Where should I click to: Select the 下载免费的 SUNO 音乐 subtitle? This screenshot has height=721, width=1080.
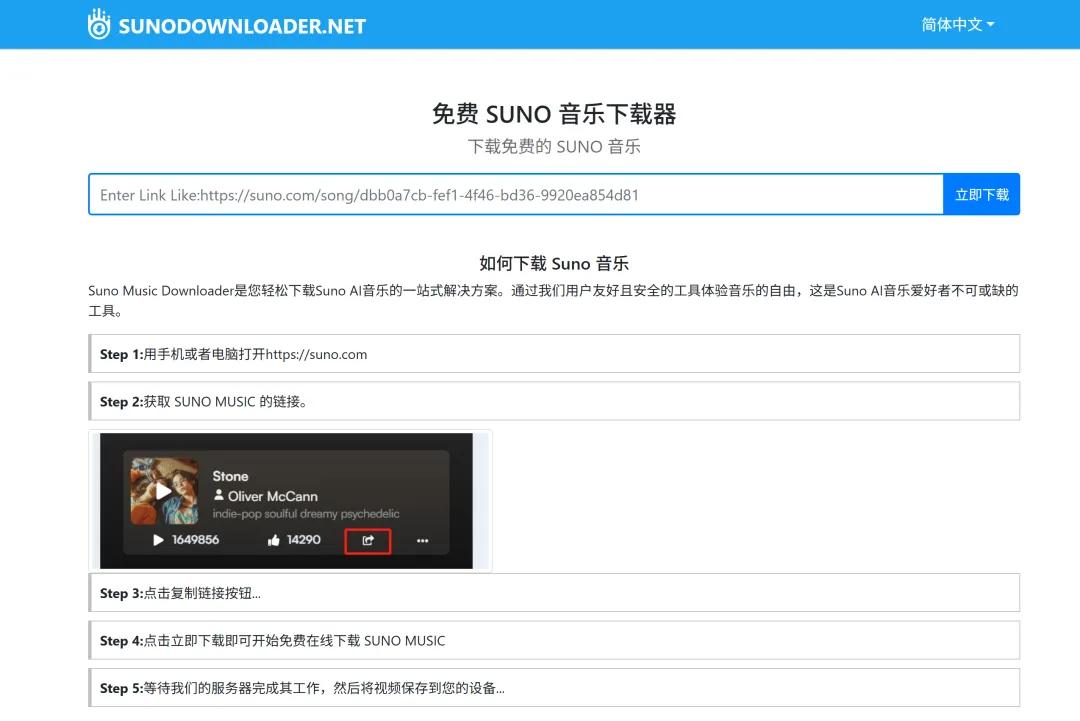click(554, 147)
